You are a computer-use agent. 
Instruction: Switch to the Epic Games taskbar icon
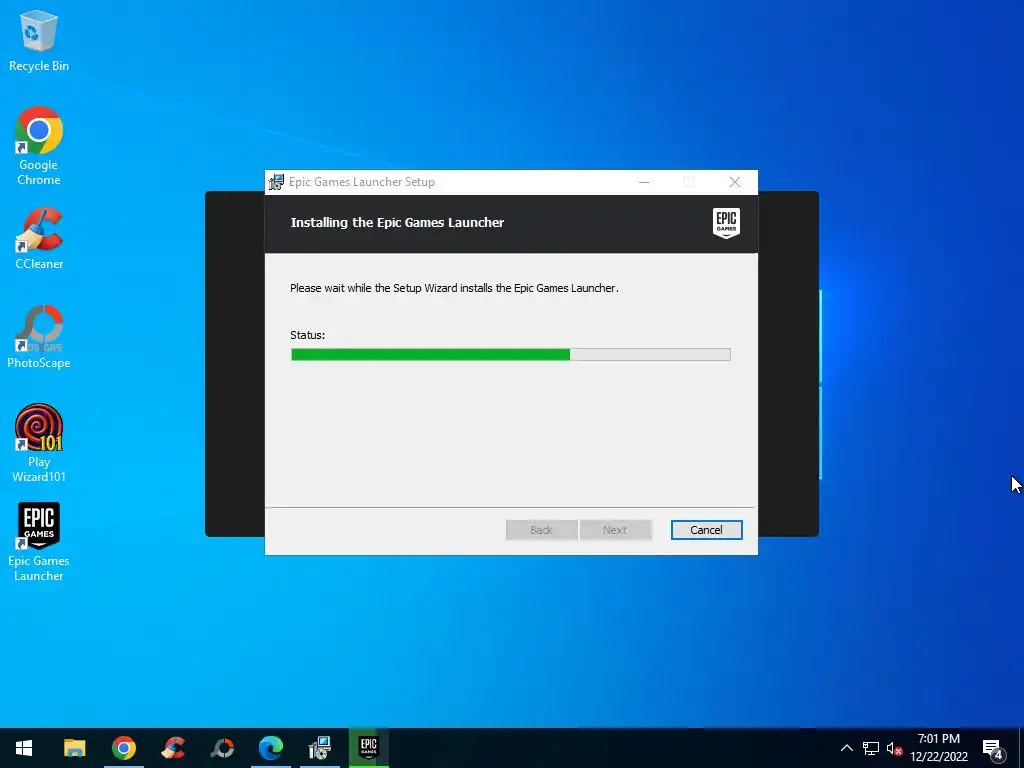369,748
